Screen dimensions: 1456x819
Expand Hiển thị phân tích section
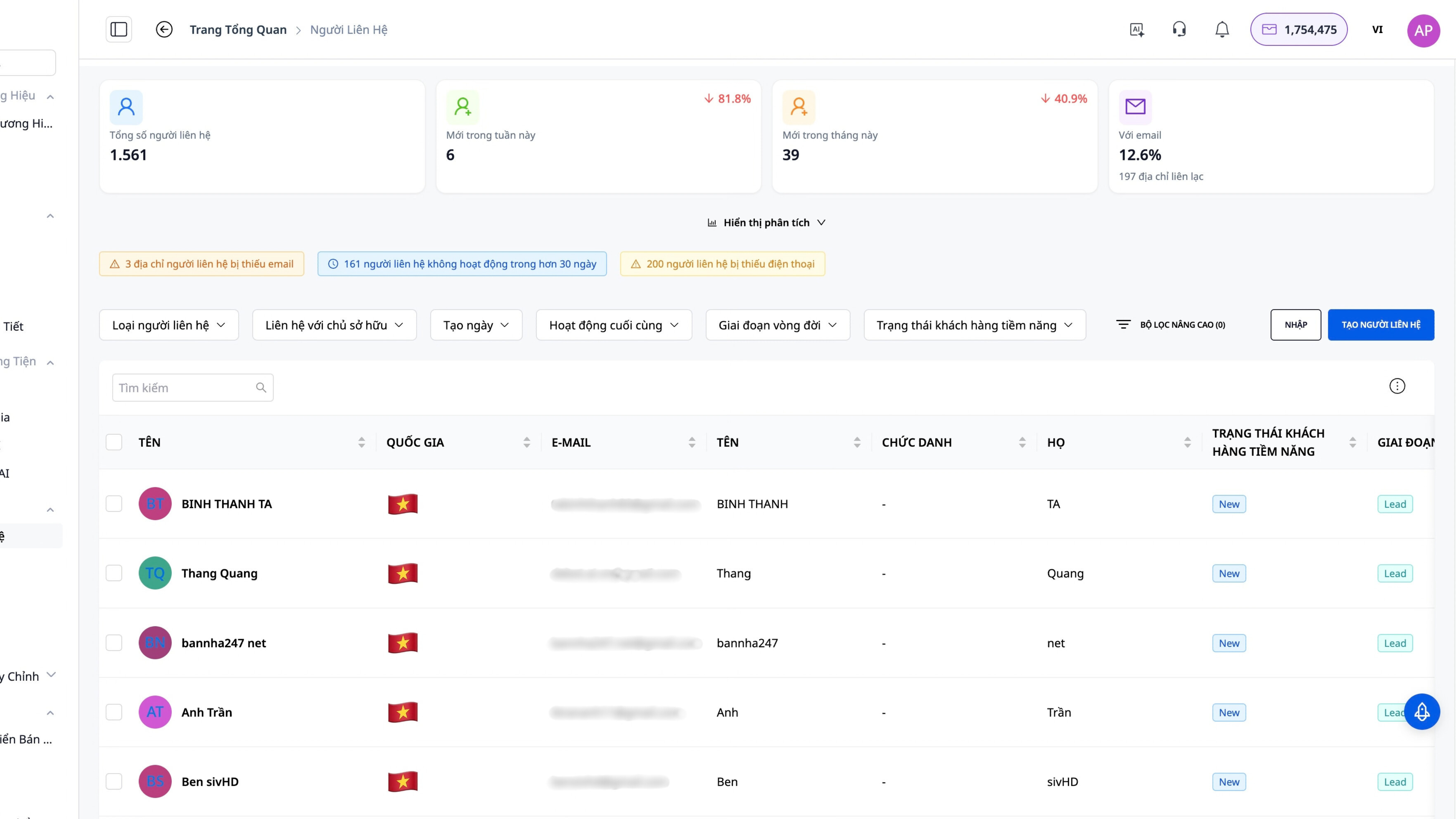coord(766,223)
